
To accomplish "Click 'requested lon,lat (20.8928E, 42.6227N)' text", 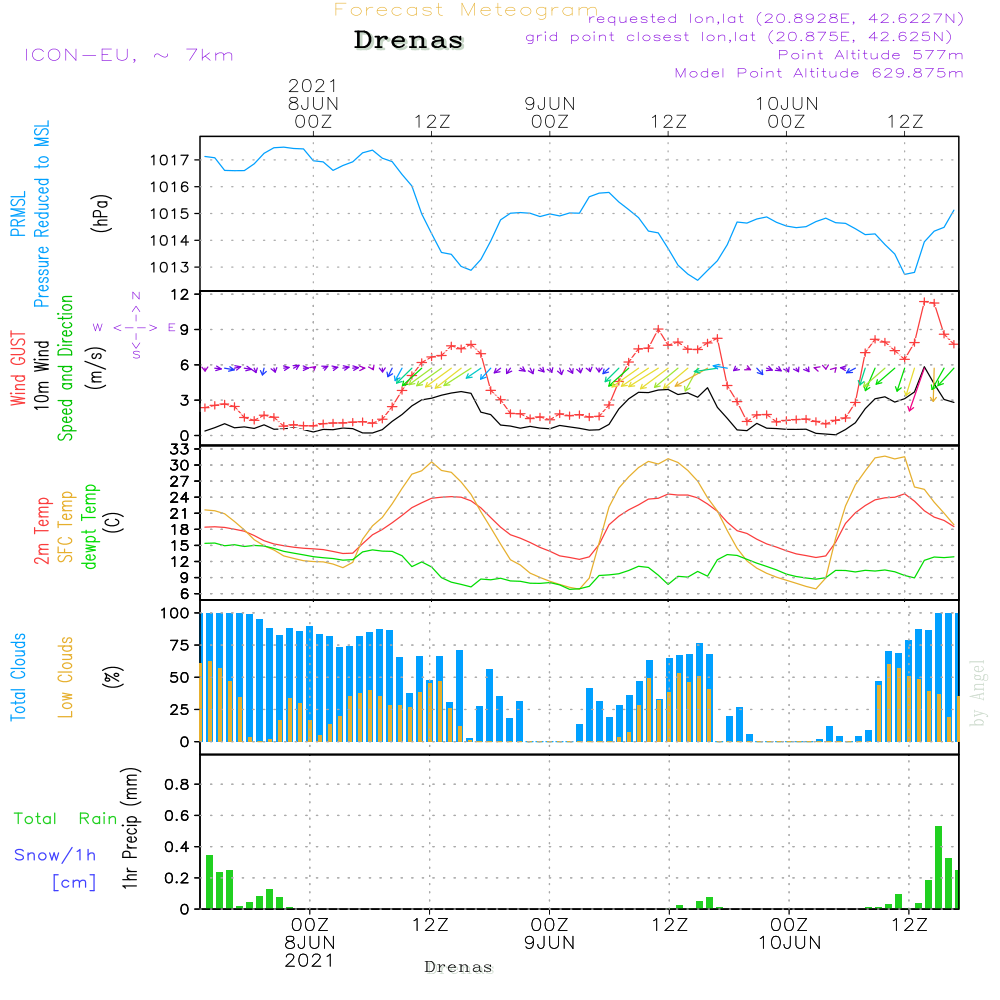I will pyautogui.click(x=776, y=18).
